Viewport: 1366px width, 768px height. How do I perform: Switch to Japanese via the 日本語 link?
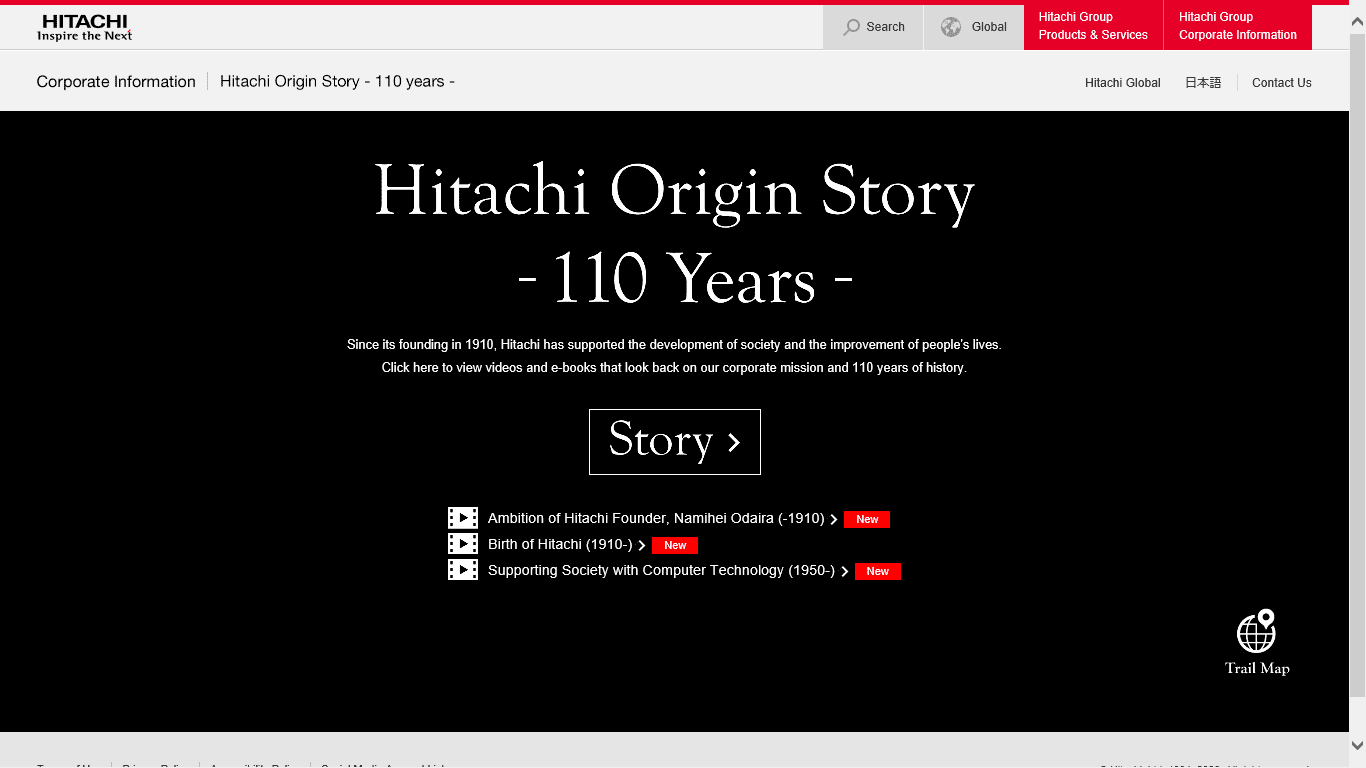point(1203,83)
